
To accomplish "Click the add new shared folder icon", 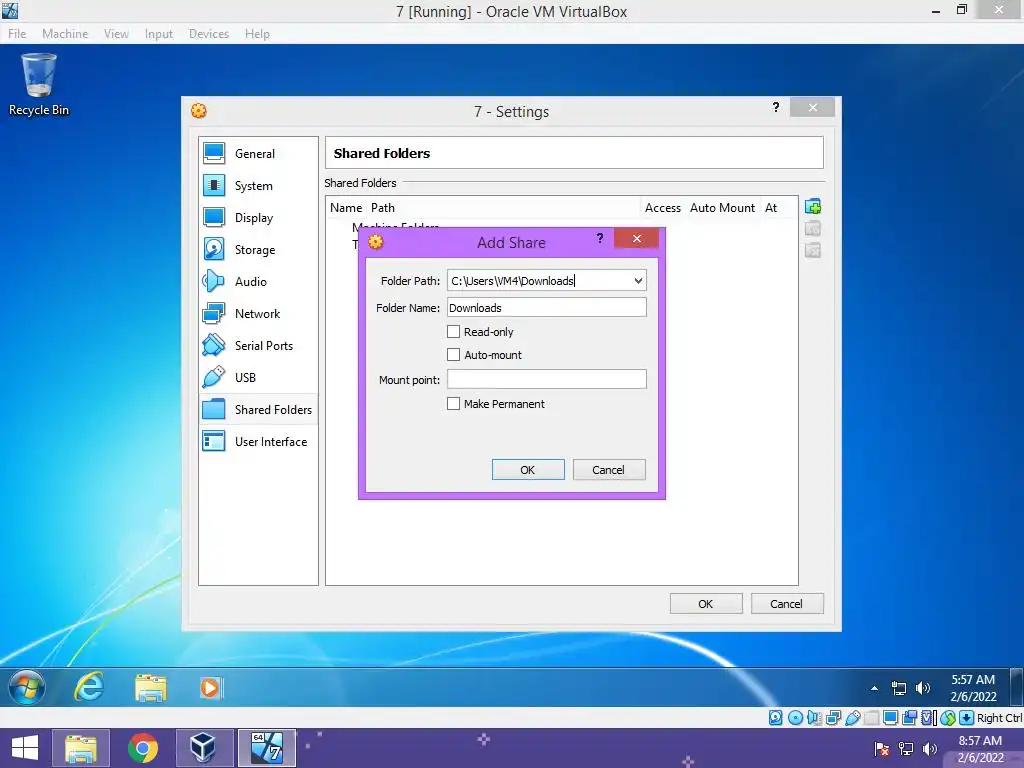I will coord(813,207).
